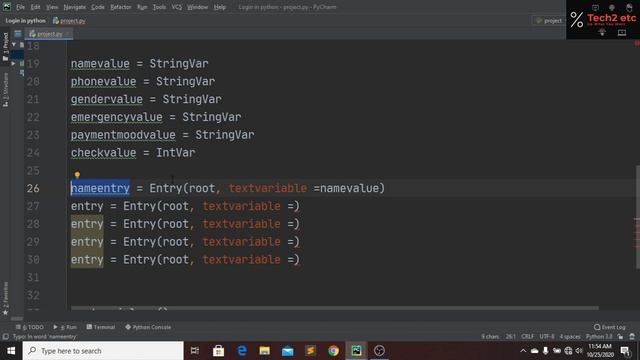Open the Project tool window stripe

[x=5, y=47]
